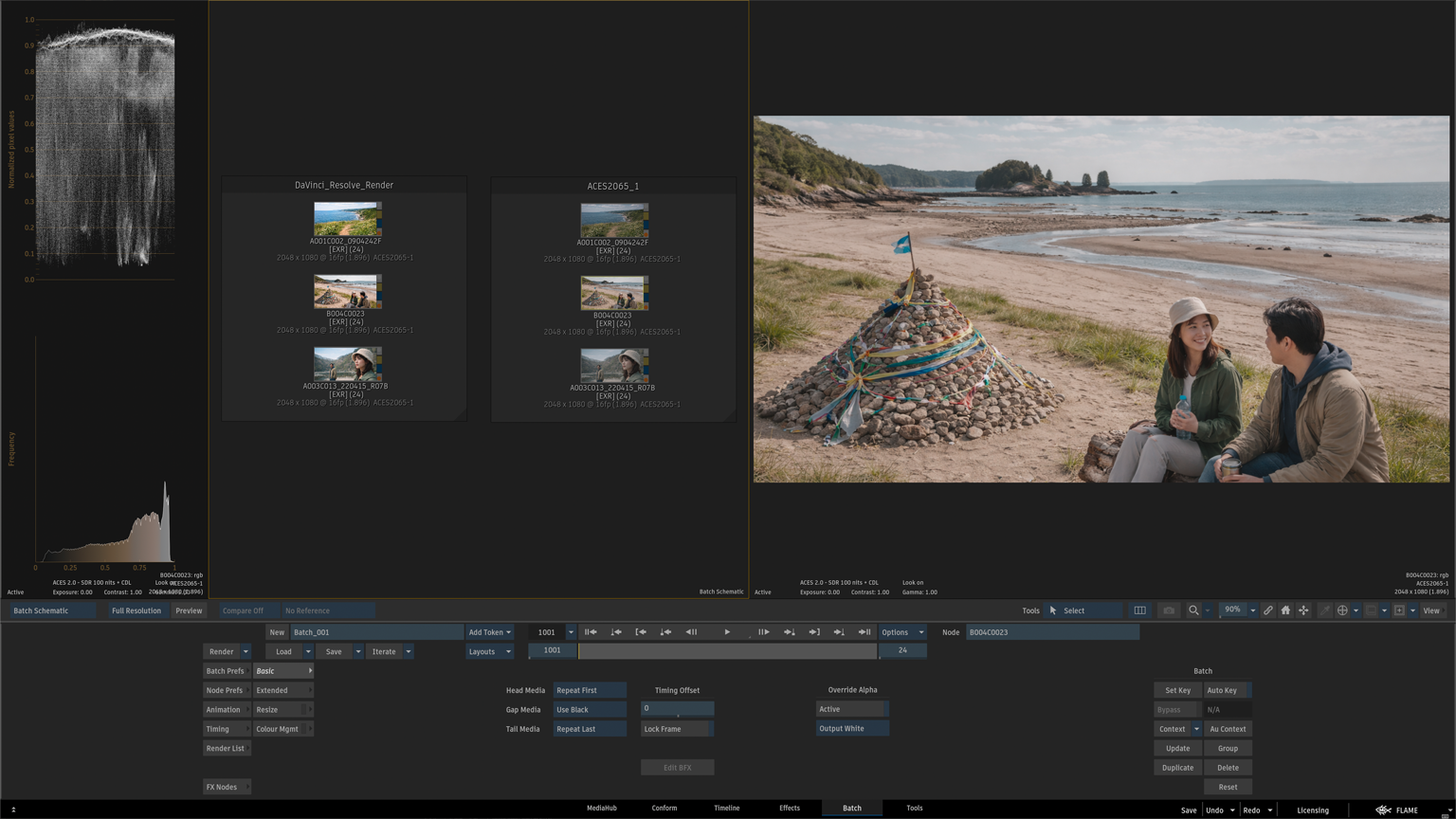Select B004C0023 thumbnail in ACES2065_1 reel

click(614, 294)
